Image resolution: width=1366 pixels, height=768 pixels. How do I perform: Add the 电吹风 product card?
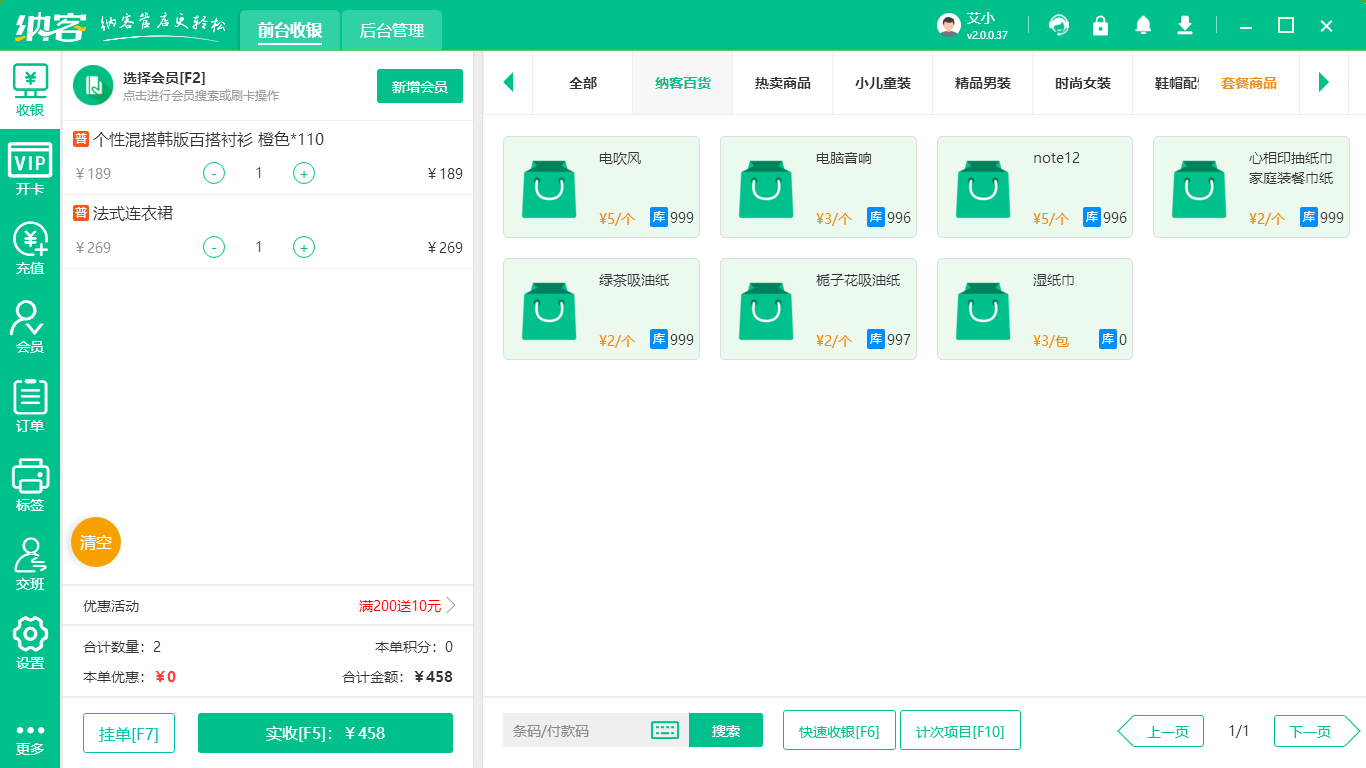coord(601,187)
